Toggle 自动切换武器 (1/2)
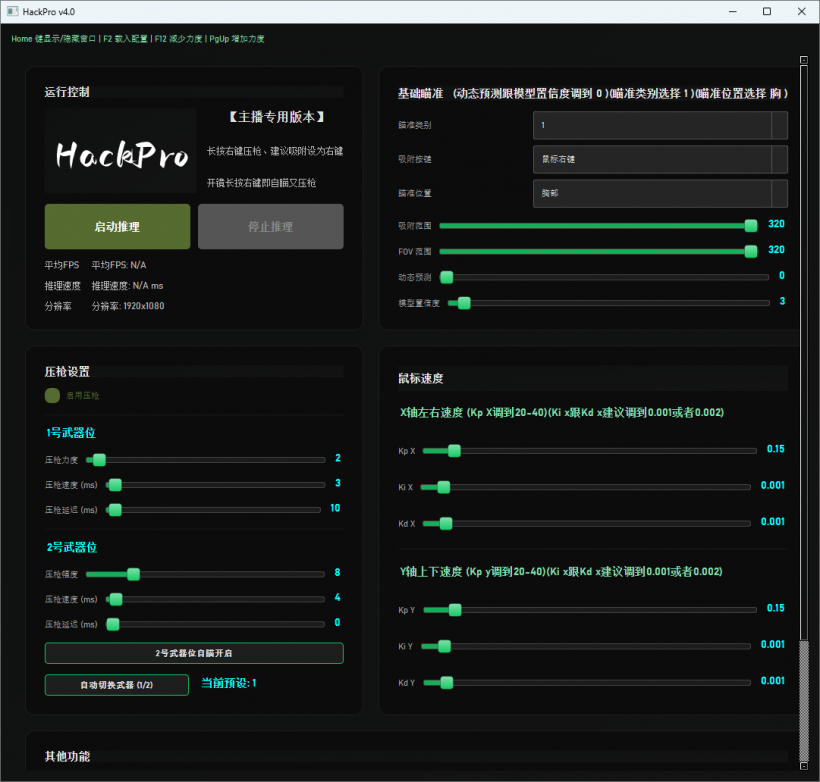The height and width of the screenshot is (782, 820). coord(117,685)
